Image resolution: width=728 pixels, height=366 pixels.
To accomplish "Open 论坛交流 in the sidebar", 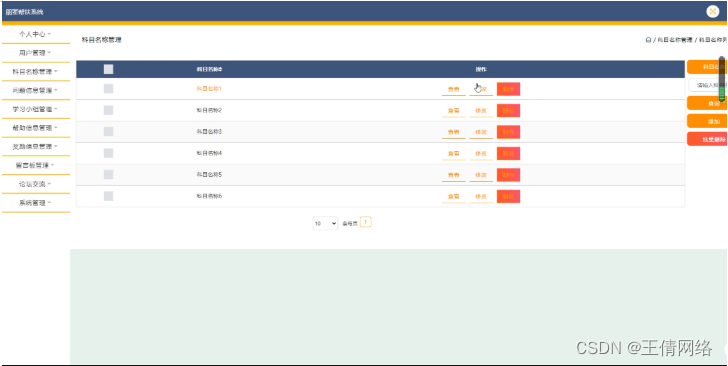I will [x=35, y=184].
